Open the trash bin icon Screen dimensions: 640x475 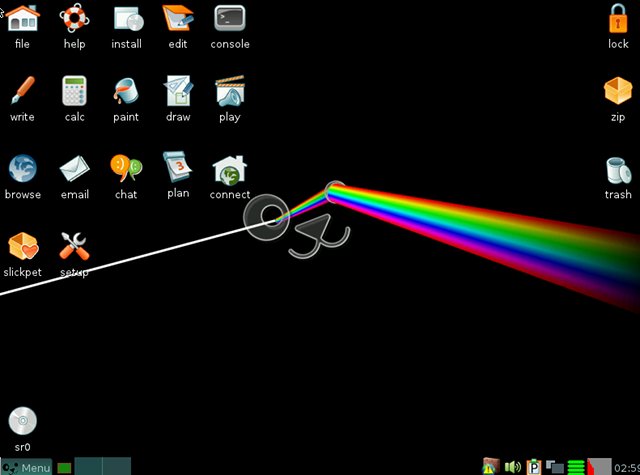click(618, 171)
